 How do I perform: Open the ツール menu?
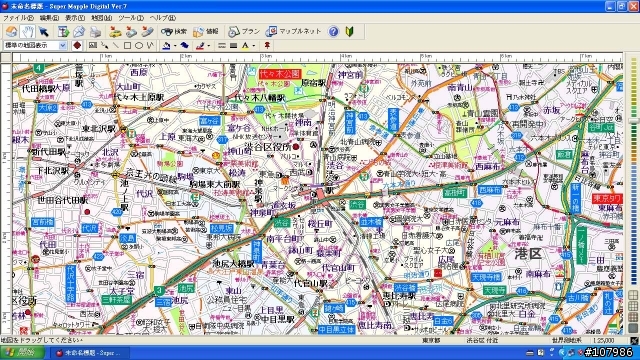[131, 18]
